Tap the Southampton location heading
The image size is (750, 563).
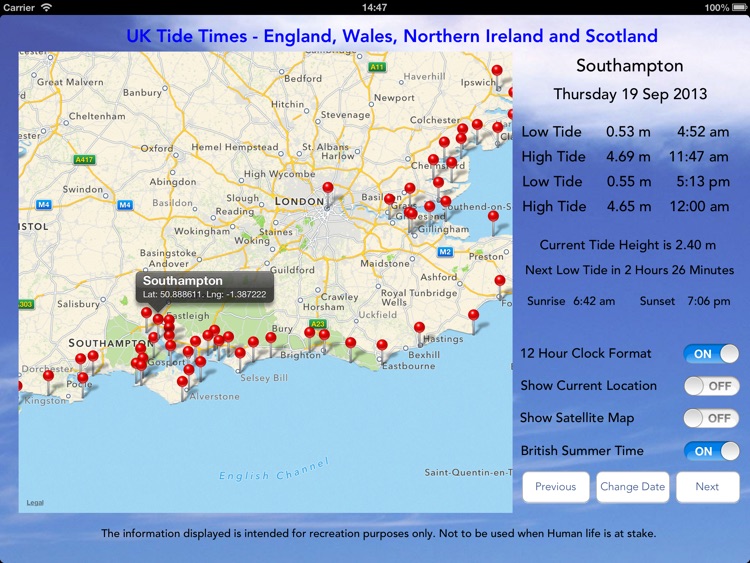[x=629, y=66]
